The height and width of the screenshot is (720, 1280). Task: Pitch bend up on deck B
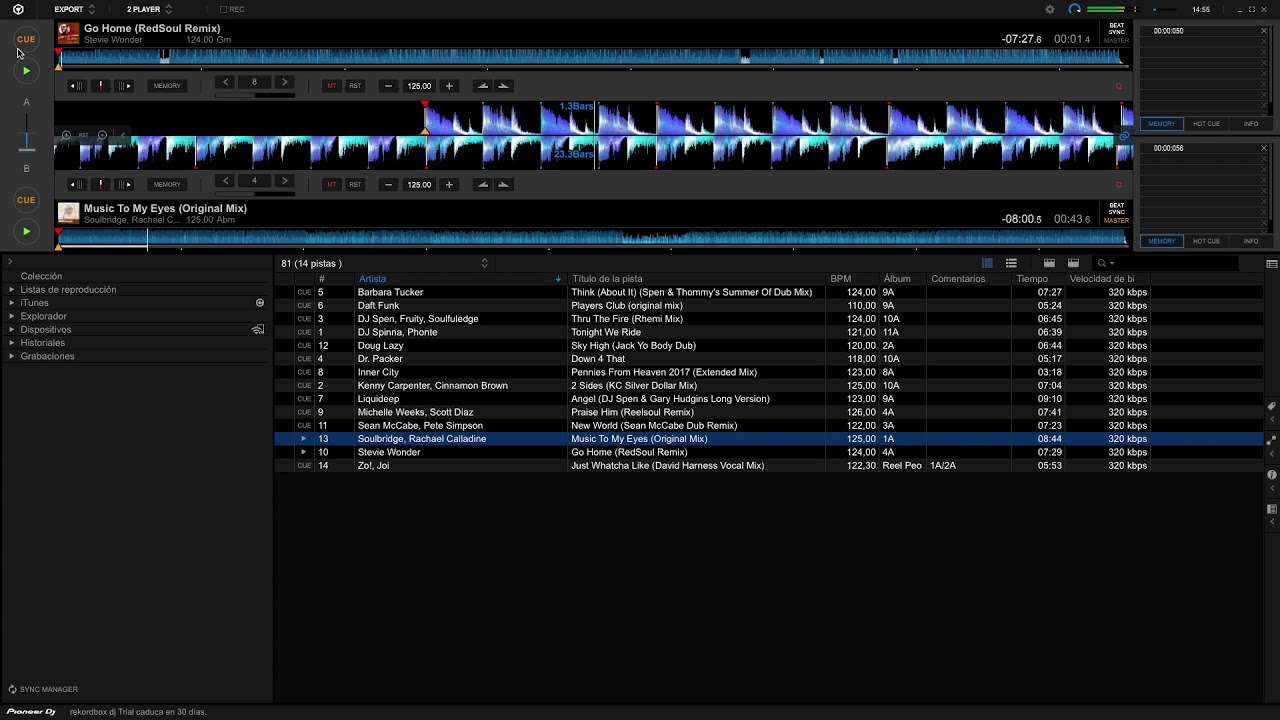point(503,184)
